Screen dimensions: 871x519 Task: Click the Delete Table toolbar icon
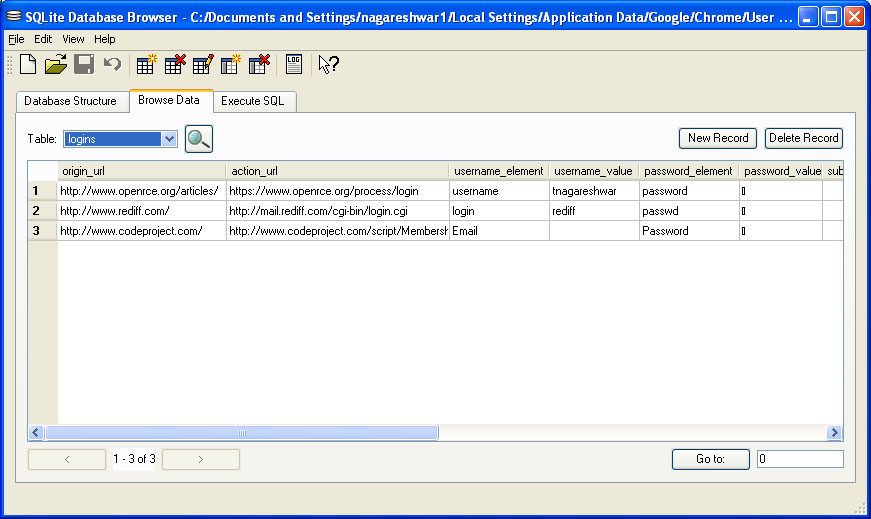174,64
